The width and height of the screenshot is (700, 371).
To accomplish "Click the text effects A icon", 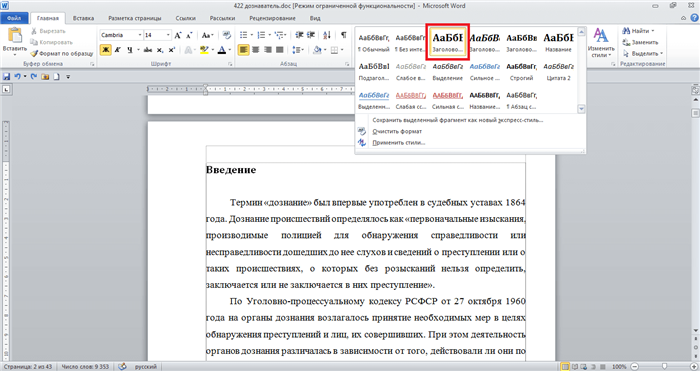I will 188,50.
